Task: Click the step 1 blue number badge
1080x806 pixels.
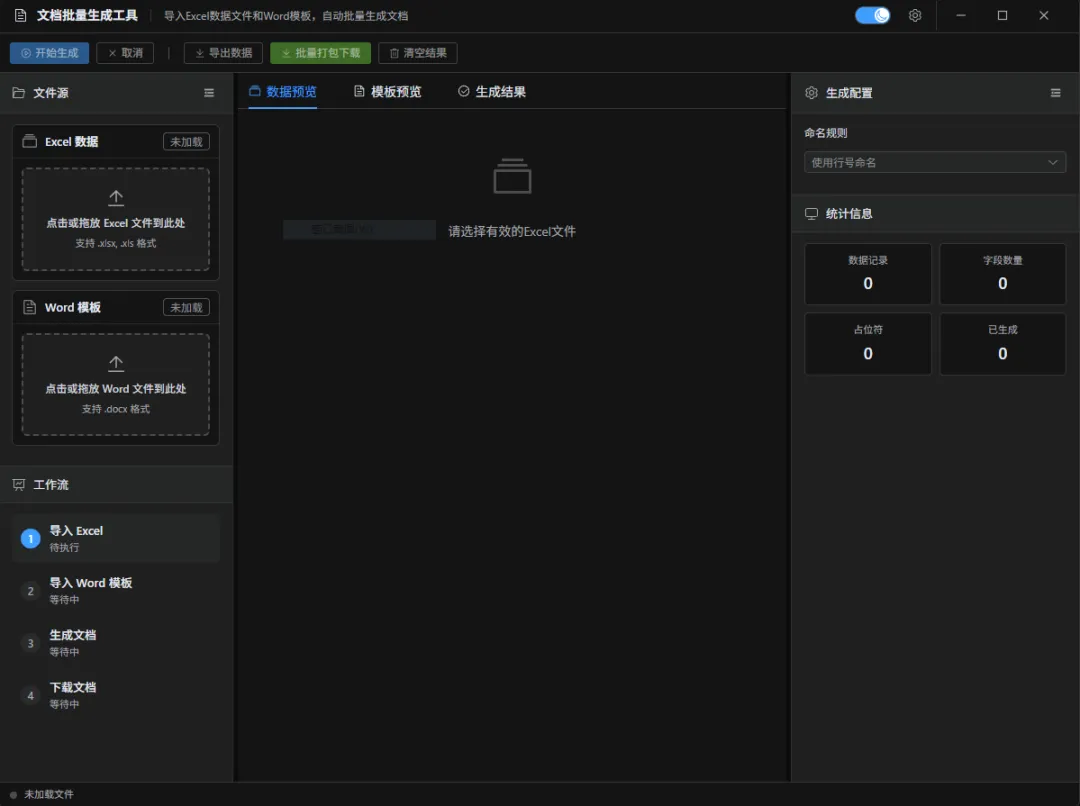Action: (x=30, y=539)
